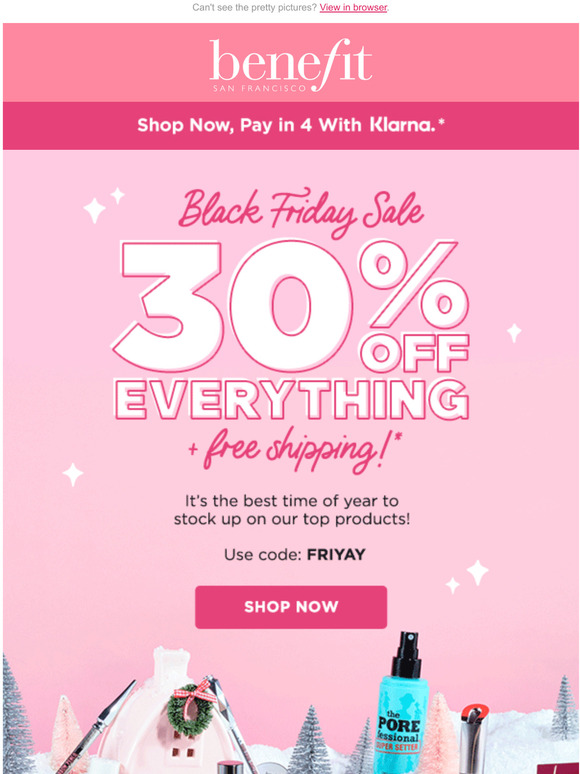Screen dimensions: 580x774
Task: Open the Pay in 4 With Klarna banner
Action: [x=291, y=125]
